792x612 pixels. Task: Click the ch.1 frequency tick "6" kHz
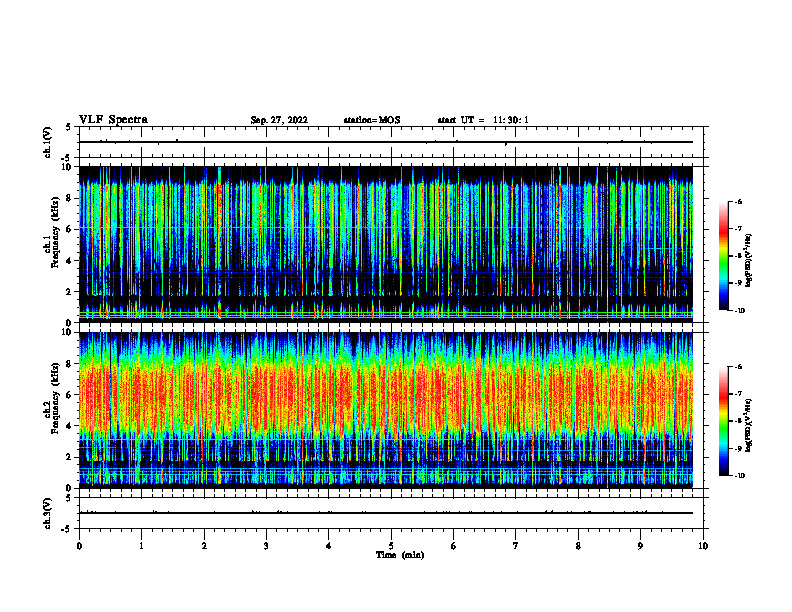click(x=70, y=229)
